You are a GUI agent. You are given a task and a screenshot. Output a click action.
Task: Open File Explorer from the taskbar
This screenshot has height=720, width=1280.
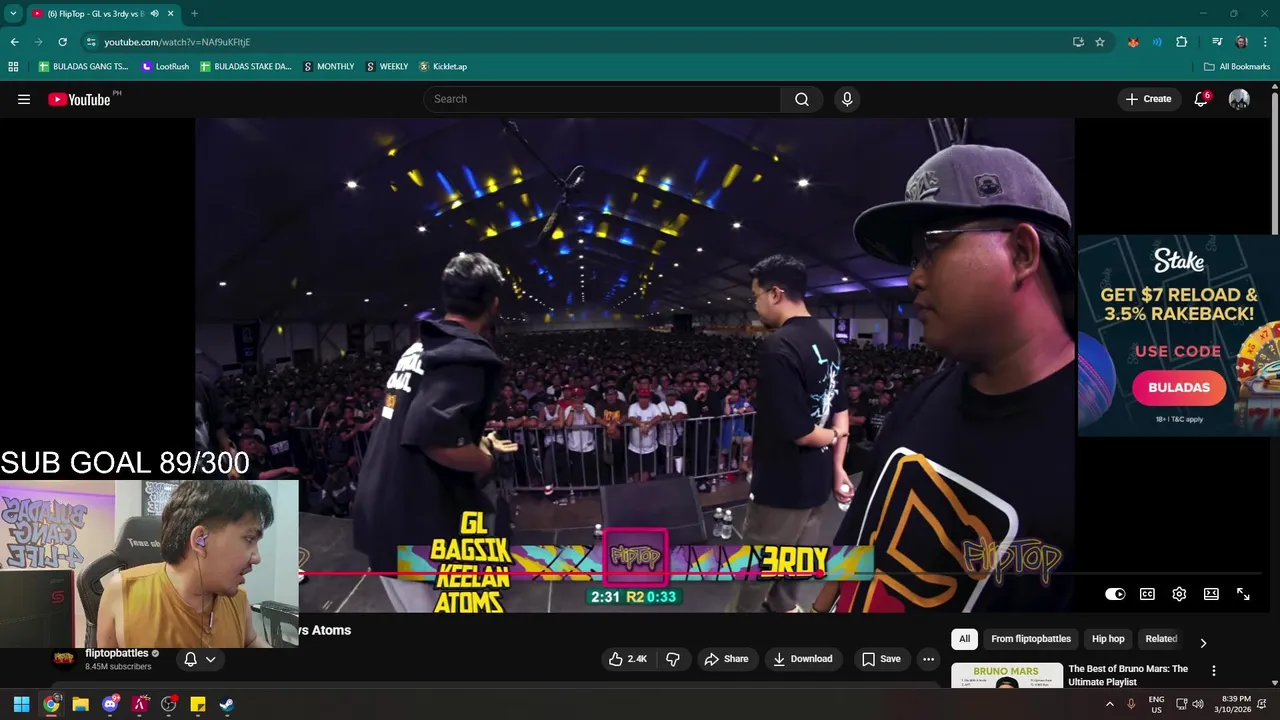coord(80,704)
